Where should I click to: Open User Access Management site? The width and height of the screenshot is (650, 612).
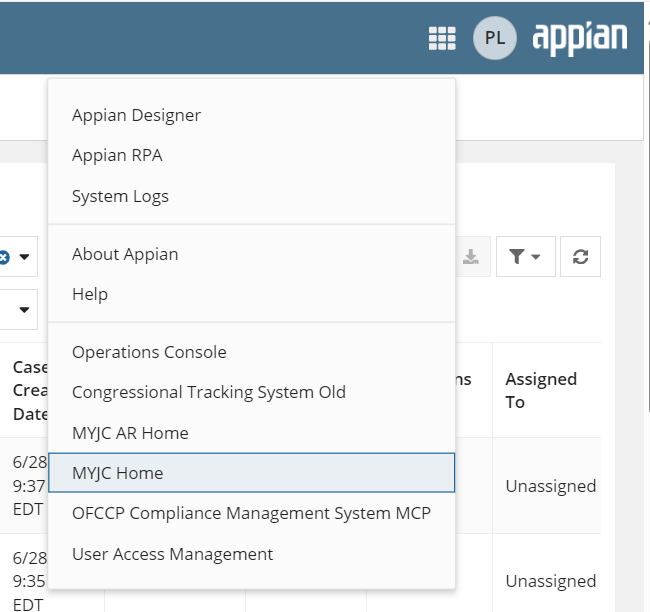tap(252, 554)
